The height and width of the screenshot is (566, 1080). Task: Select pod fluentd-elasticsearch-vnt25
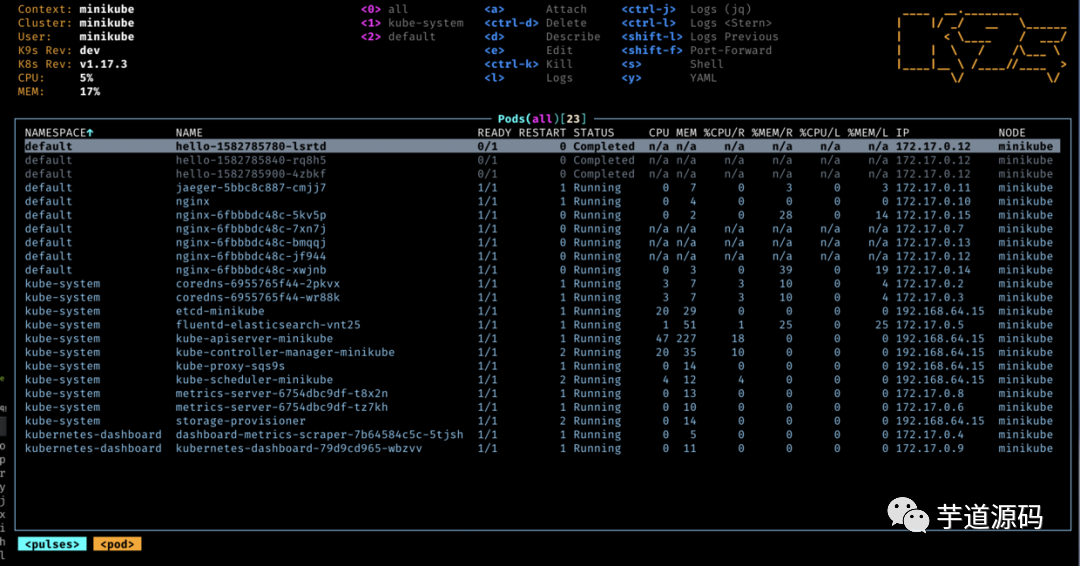(542, 324)
